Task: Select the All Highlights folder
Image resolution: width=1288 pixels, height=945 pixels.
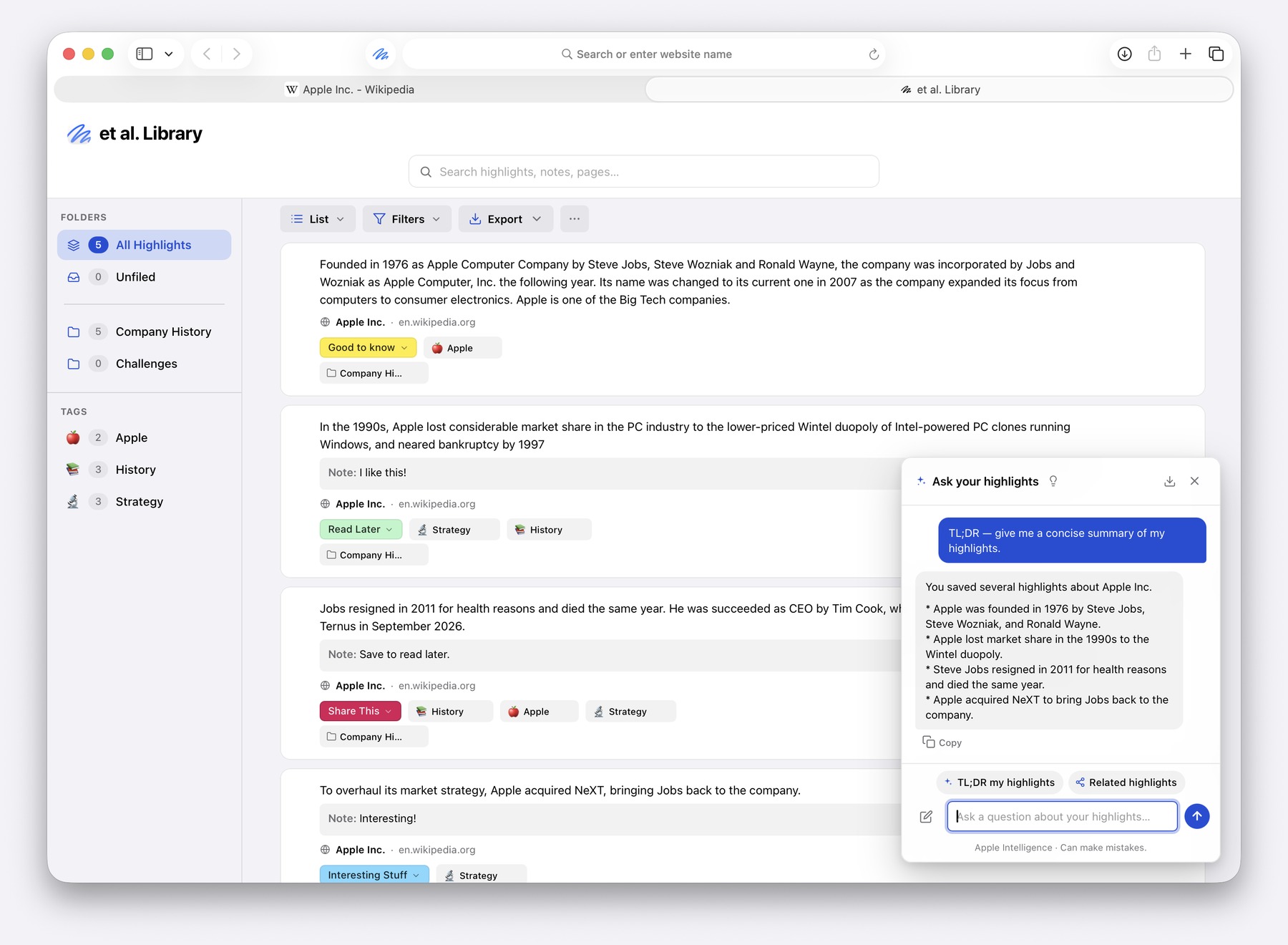Action: pyautogui.click(x=144, y=245)
